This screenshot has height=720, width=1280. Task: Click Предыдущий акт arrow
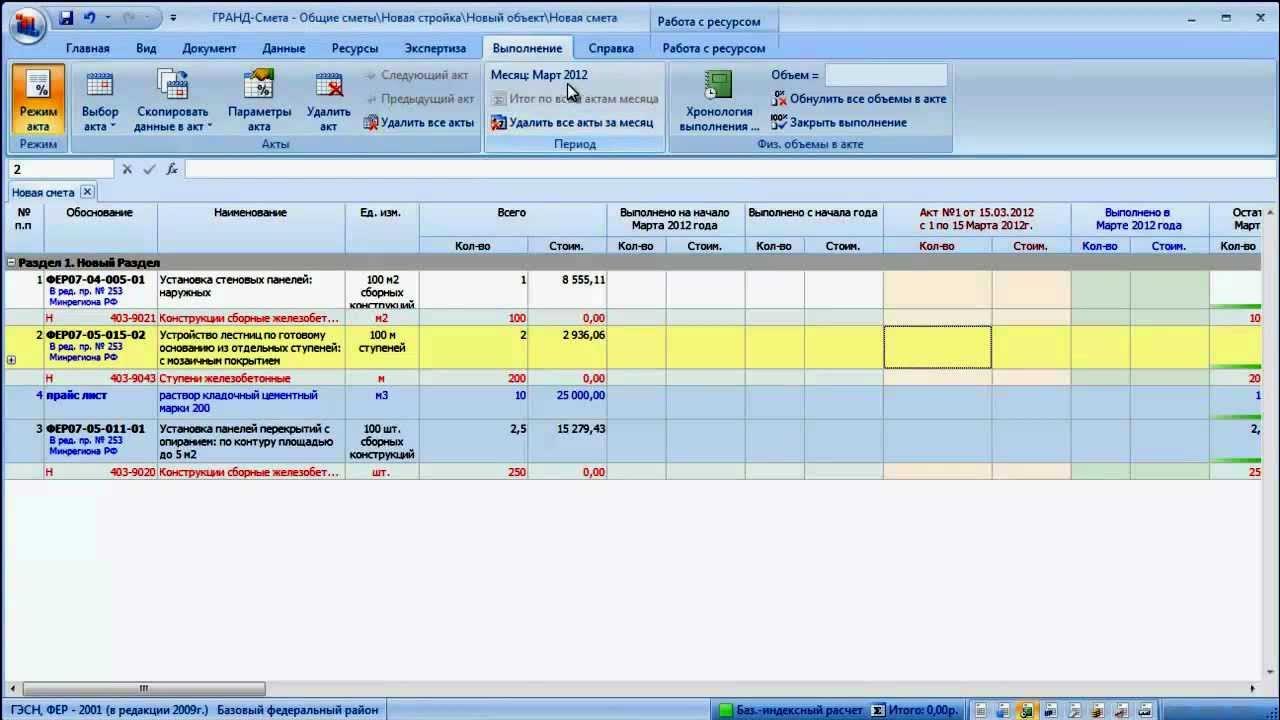pos(420,99)
